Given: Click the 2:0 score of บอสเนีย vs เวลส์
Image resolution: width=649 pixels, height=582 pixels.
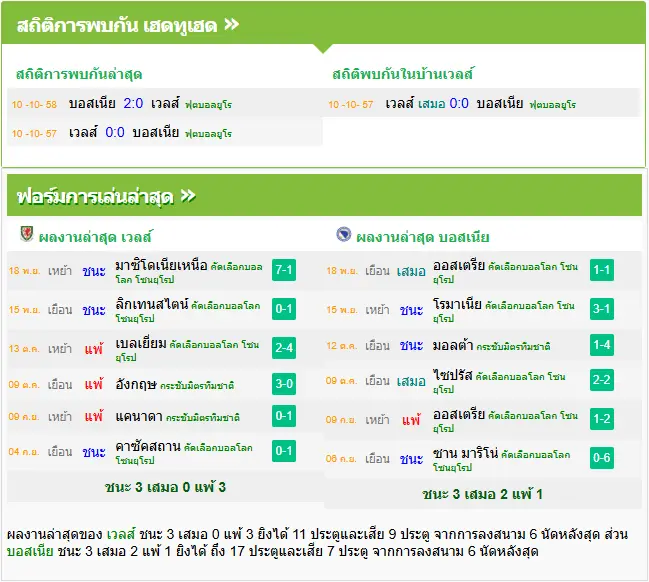Looking at the screenshot, I should coord(133,103).
